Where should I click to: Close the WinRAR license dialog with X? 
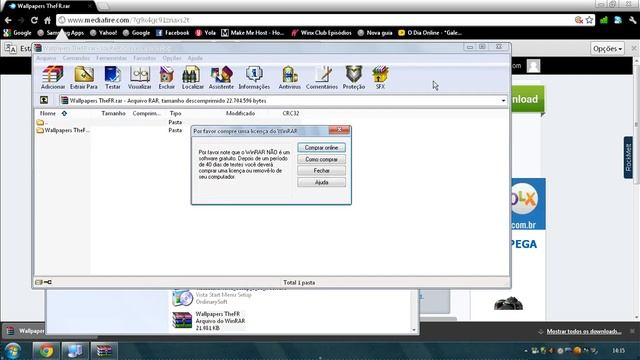pyautogui.click(x=339, y=130)
